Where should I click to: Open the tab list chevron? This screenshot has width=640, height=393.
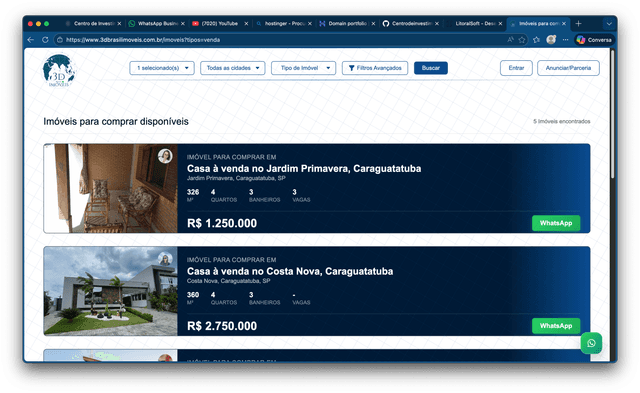(609, 24)
